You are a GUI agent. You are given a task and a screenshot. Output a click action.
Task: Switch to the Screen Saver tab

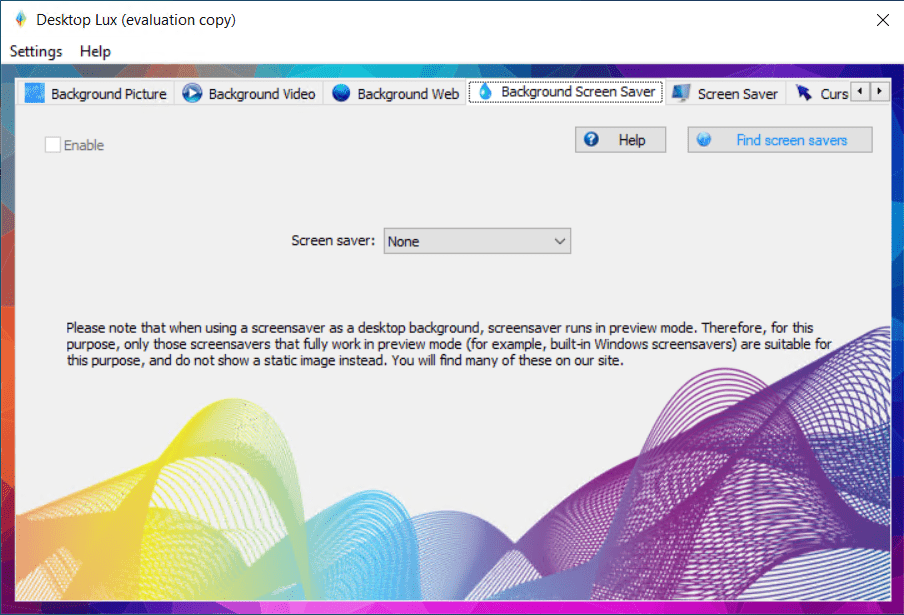pos(725,93)
